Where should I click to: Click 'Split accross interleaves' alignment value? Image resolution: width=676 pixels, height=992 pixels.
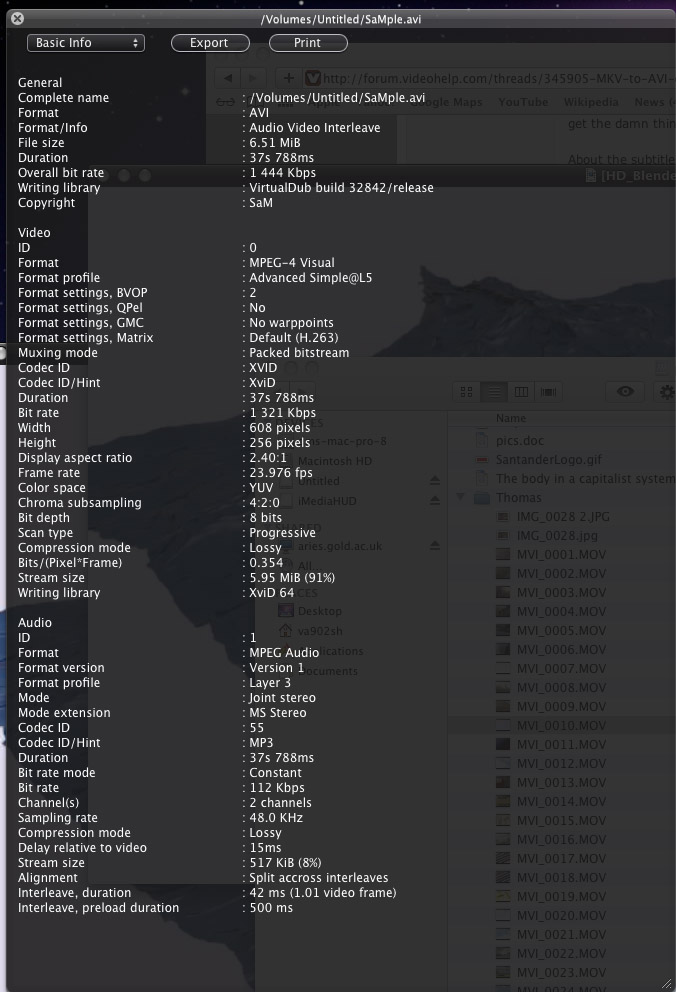pyautogui.click(x=319, y=877)
